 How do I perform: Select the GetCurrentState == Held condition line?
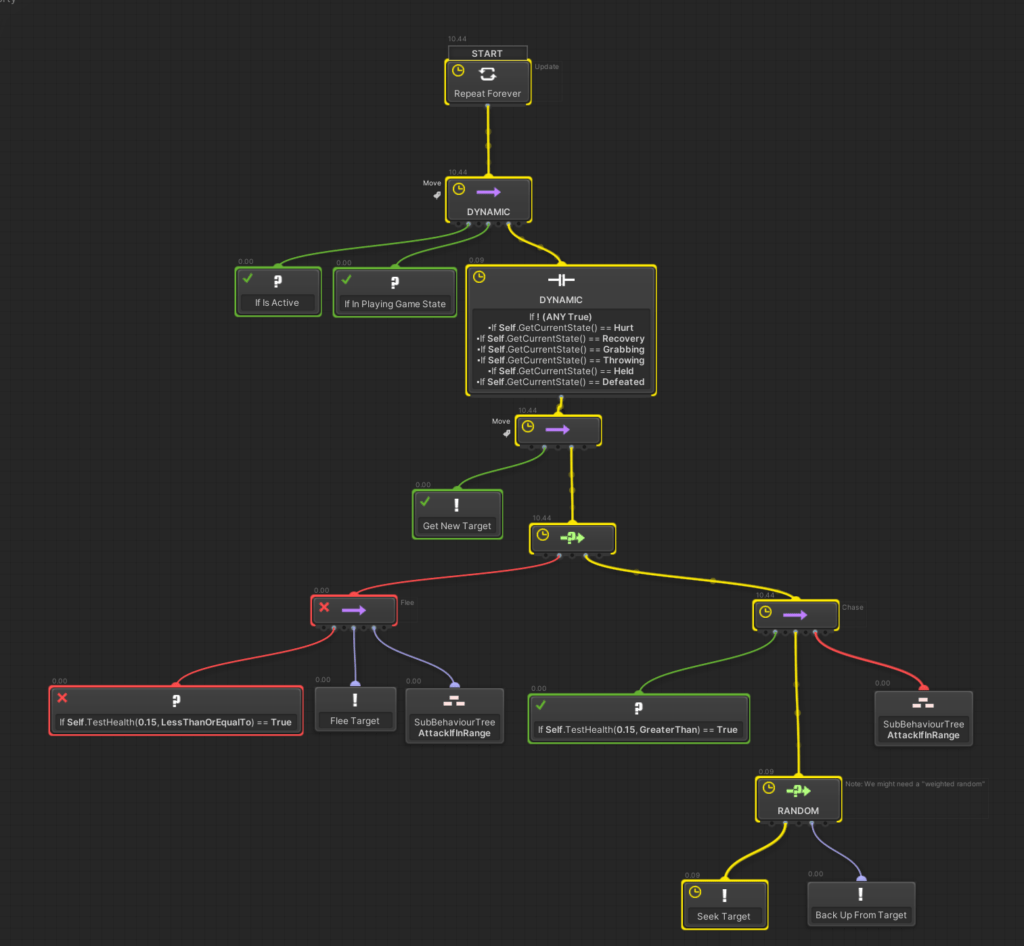coord(560,371)
